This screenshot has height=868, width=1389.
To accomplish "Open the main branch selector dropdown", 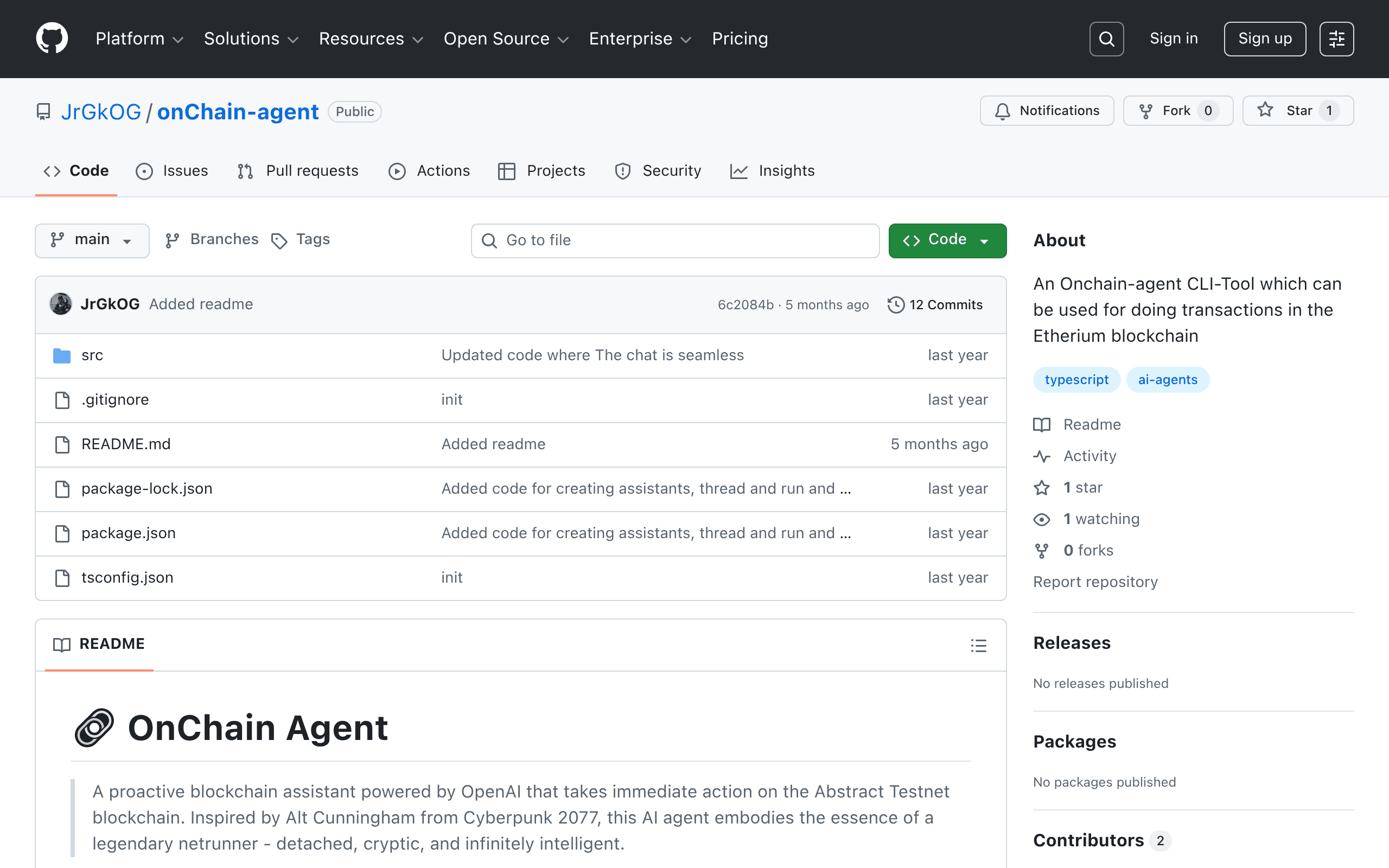I will point(92,240).
